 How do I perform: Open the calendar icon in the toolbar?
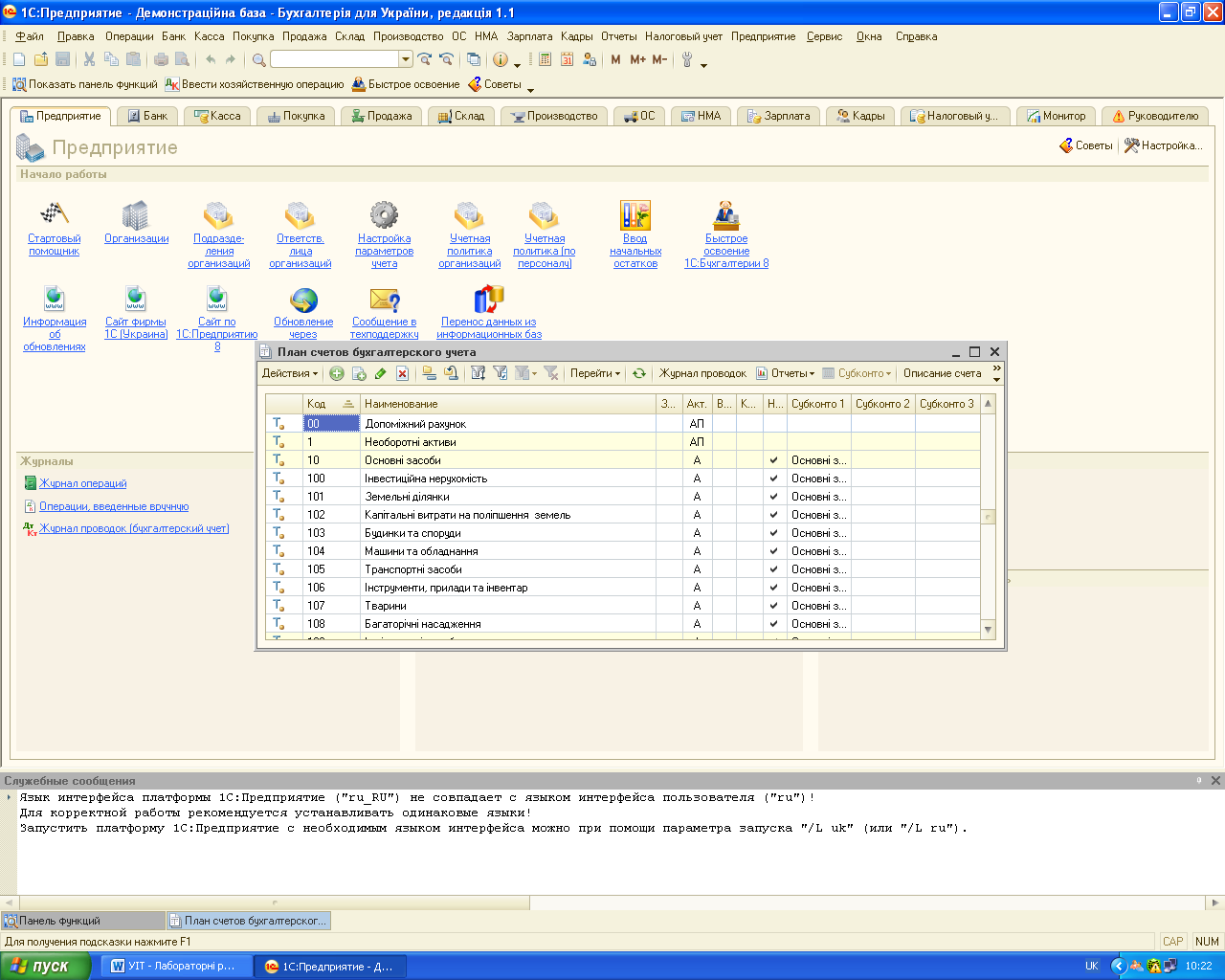coord(567,59)
